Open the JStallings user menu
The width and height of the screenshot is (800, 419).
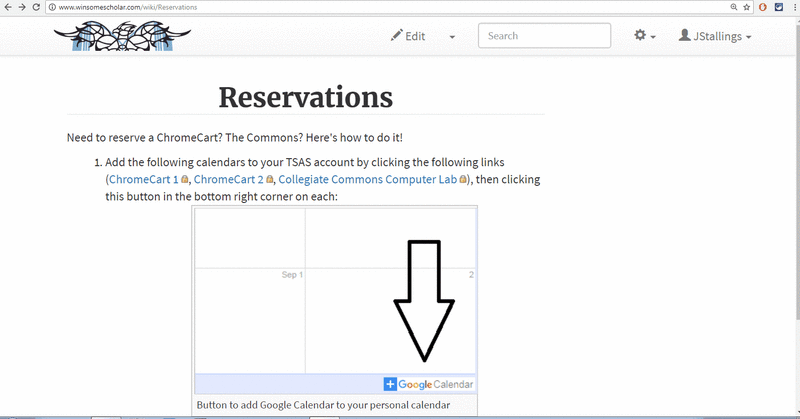coord(715,36)
